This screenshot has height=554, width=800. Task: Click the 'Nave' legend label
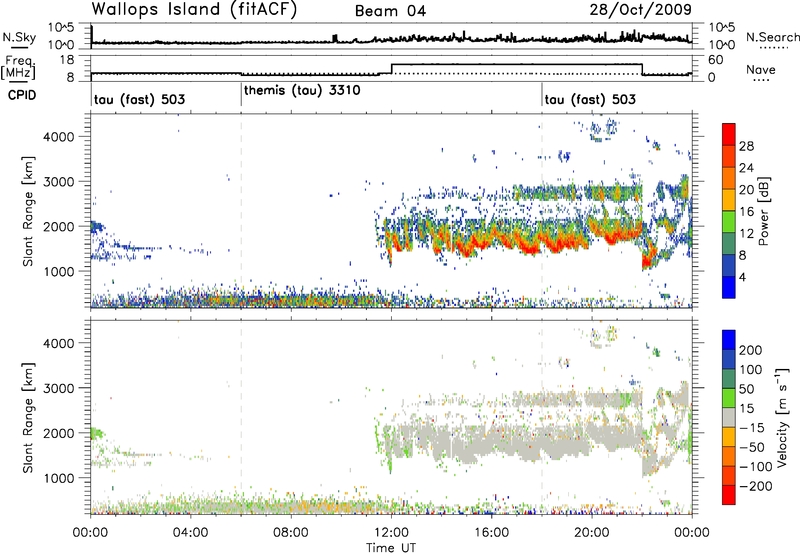click(x=760, y=70)
